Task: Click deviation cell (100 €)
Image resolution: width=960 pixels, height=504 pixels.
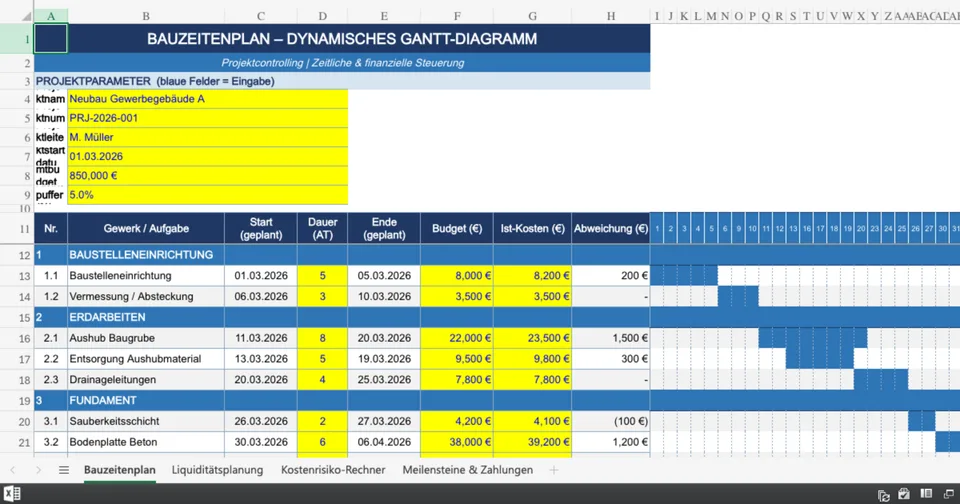Action: pyautogui.click(x=611, y=421)
